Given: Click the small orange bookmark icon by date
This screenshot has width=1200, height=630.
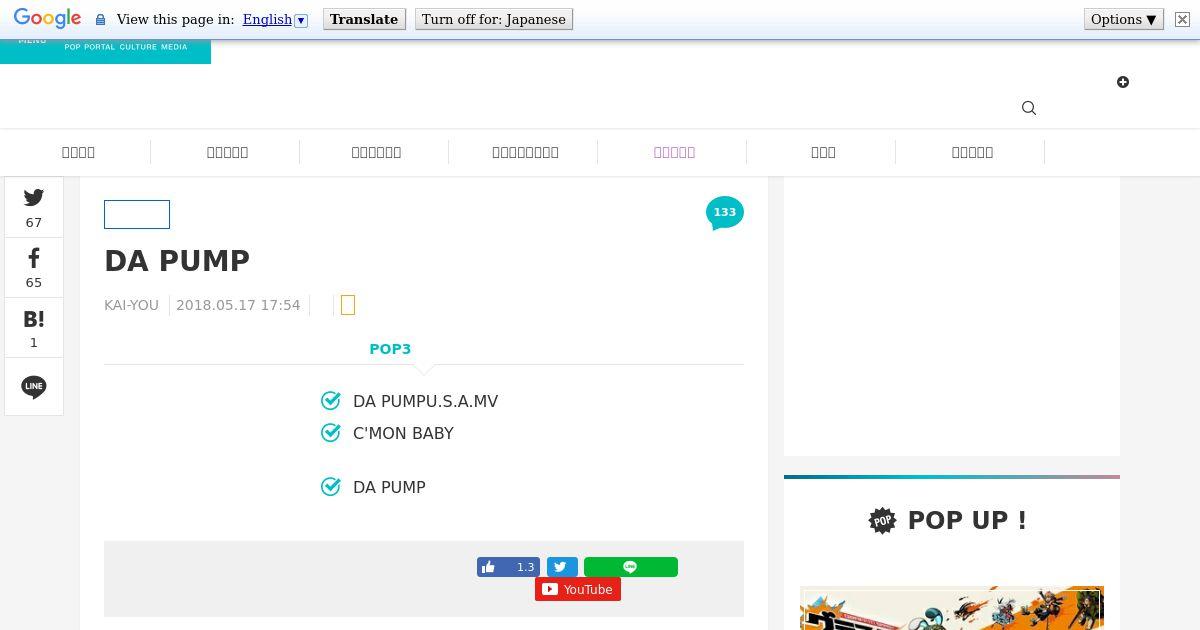Looking at the screenshot, I should click(348, 305).
